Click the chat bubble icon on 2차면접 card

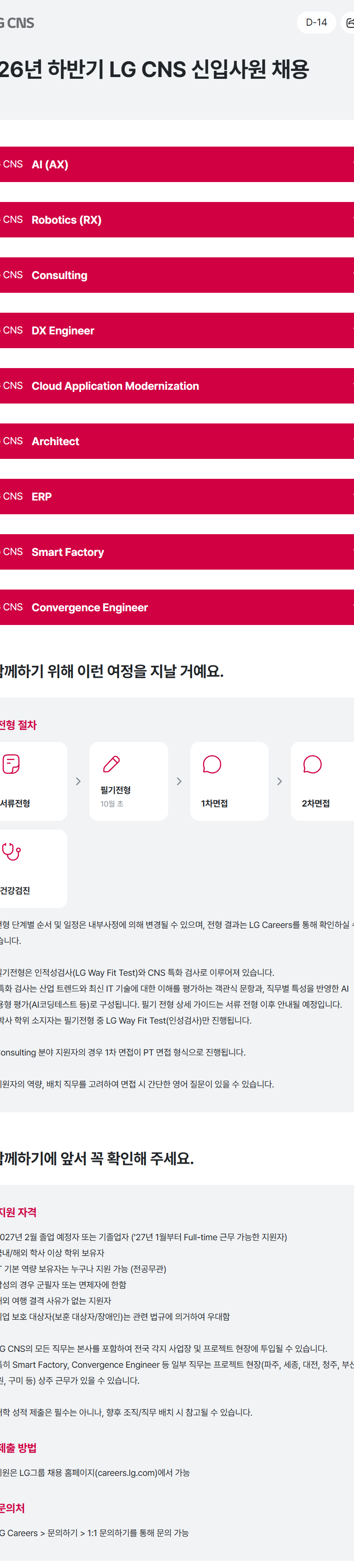tap(312, 764)
